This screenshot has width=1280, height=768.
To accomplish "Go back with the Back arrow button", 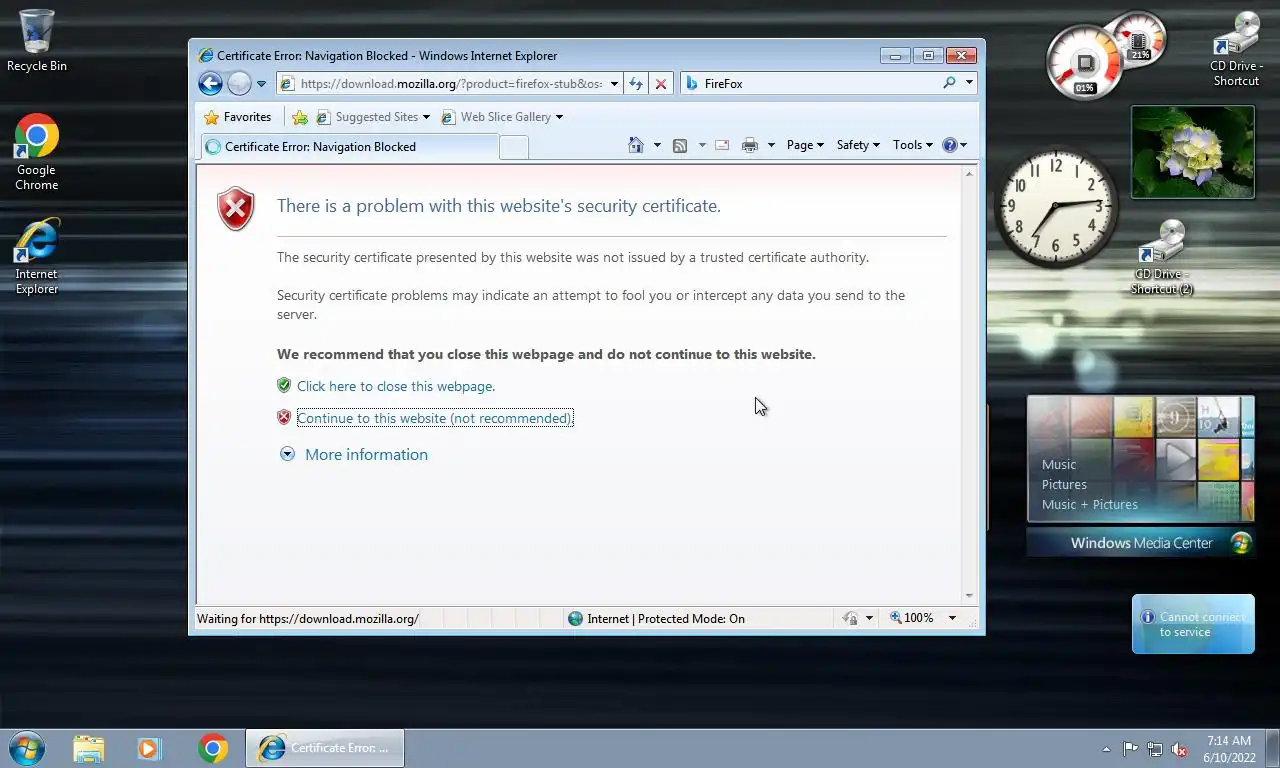I will [210, 84].
